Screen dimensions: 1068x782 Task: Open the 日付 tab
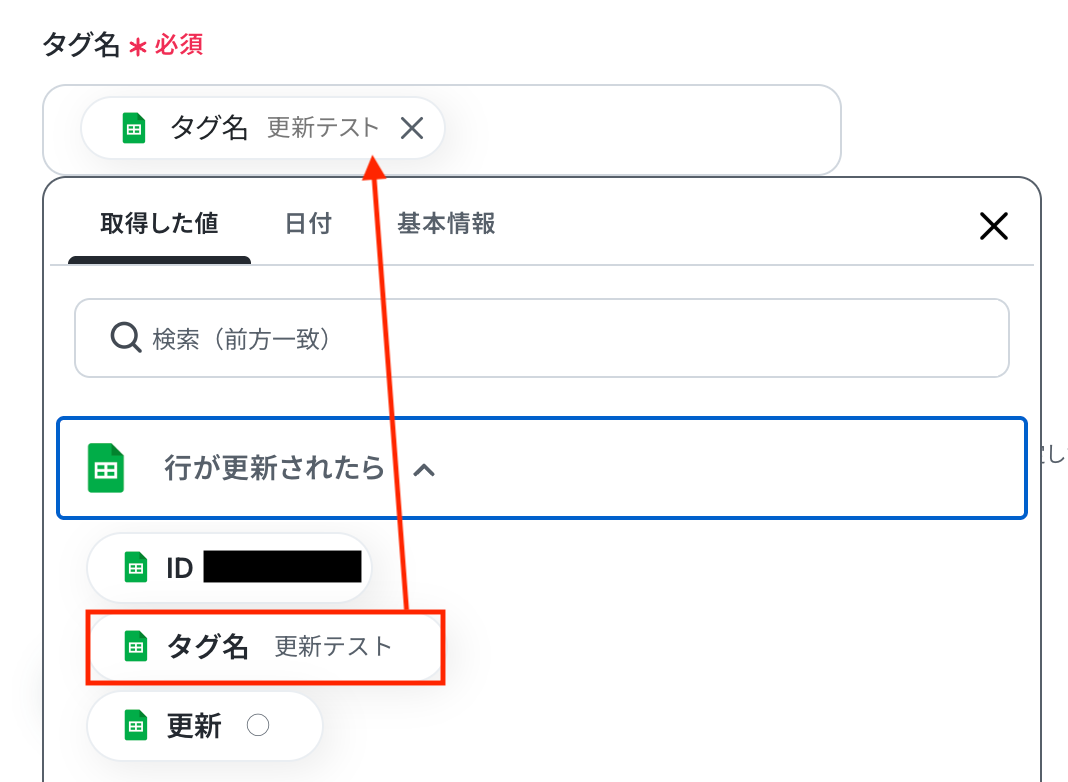coord(308,224)
